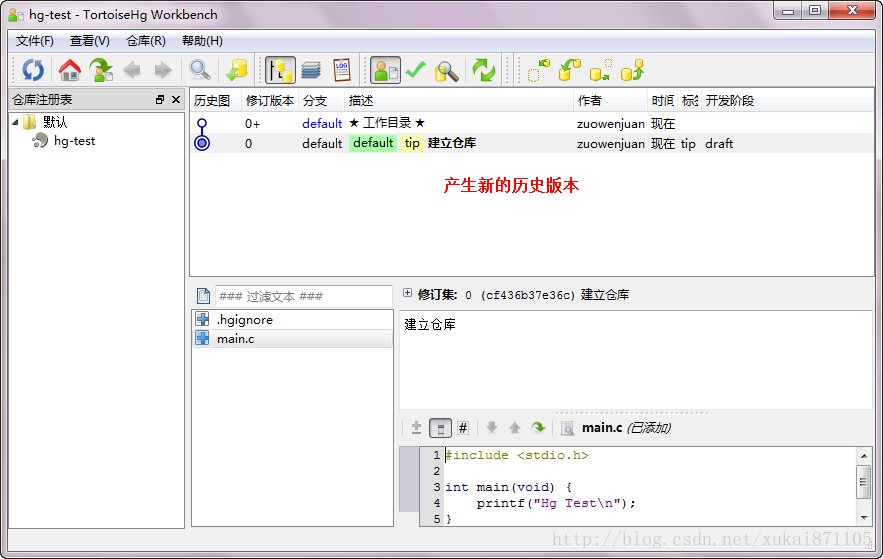Click the 分支 column header
The width and height of the screenshot is (883, 559).
(x=321, y=101)
